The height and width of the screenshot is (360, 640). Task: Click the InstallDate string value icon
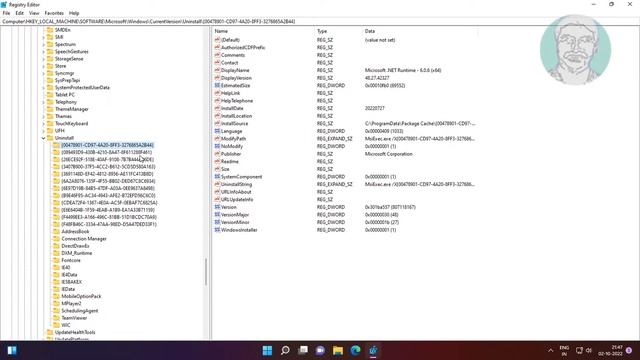tap(217, 108)
